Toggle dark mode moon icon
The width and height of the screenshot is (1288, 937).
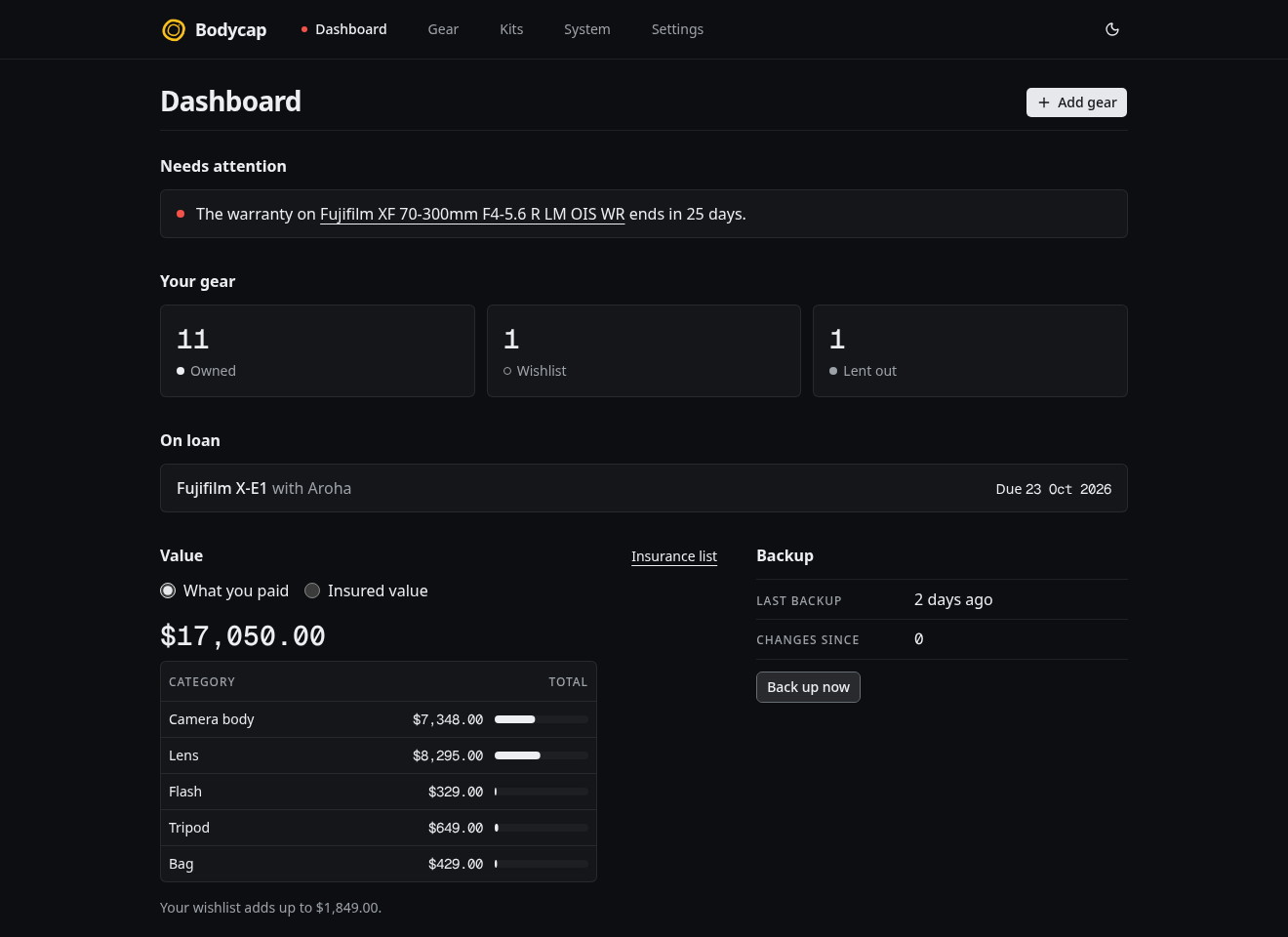(1112, 29)
